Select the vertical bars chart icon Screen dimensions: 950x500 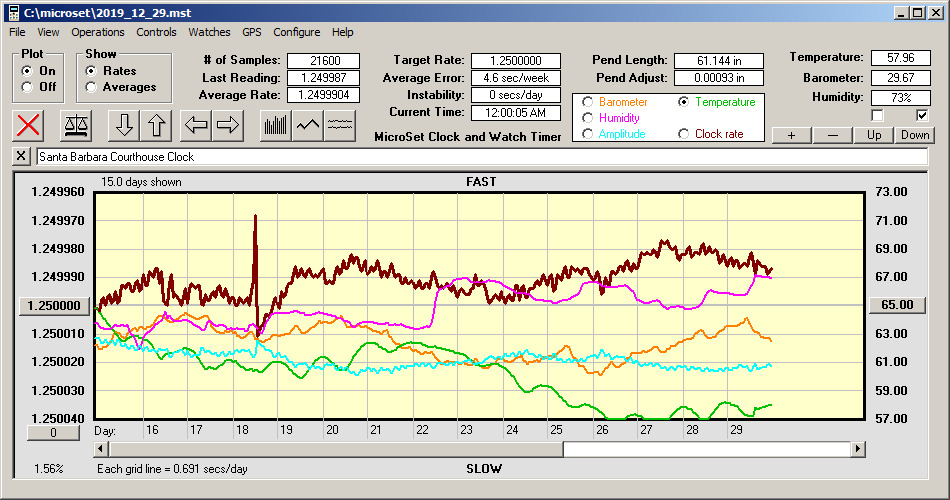tap(275, 125)
